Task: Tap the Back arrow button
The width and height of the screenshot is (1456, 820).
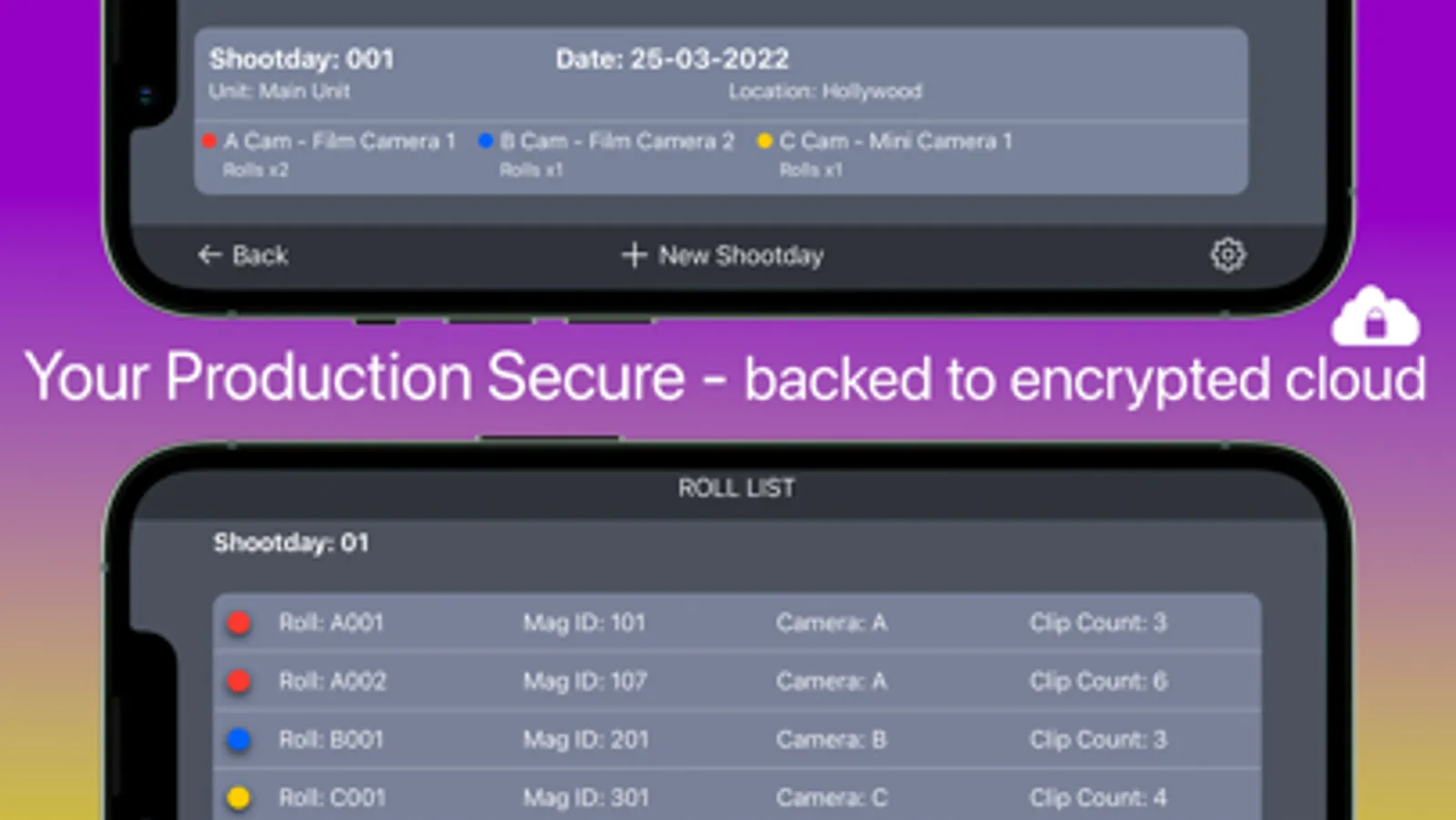Action: [242, 255]
